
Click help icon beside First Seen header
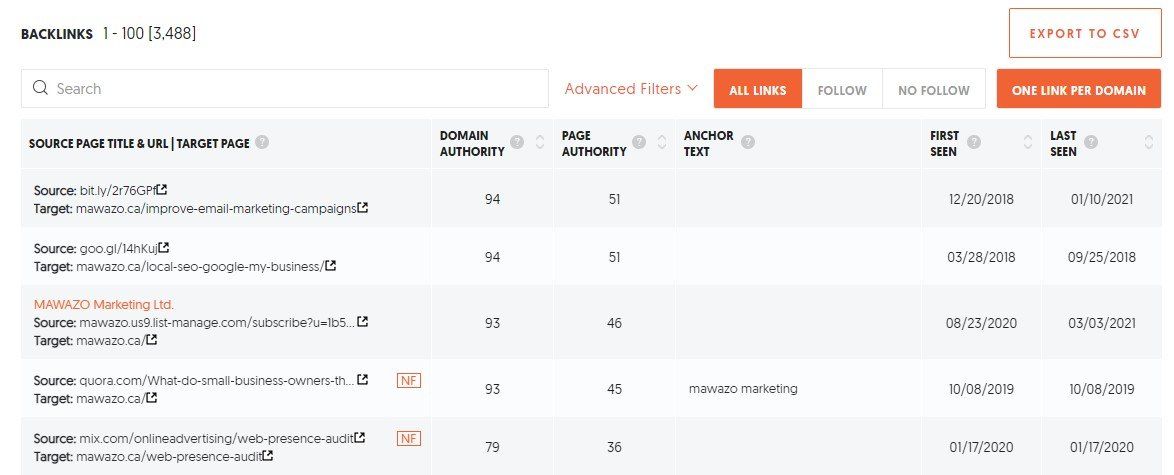(973, 142)
